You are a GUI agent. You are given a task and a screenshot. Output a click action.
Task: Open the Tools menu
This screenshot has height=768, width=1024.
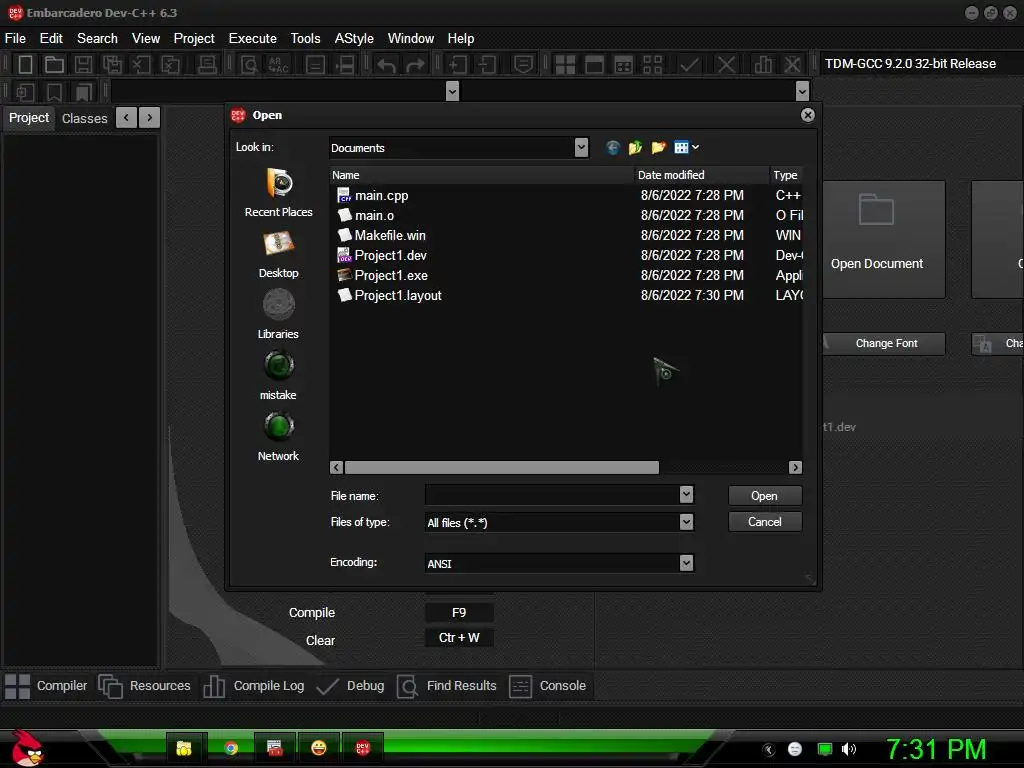(305, 39)
